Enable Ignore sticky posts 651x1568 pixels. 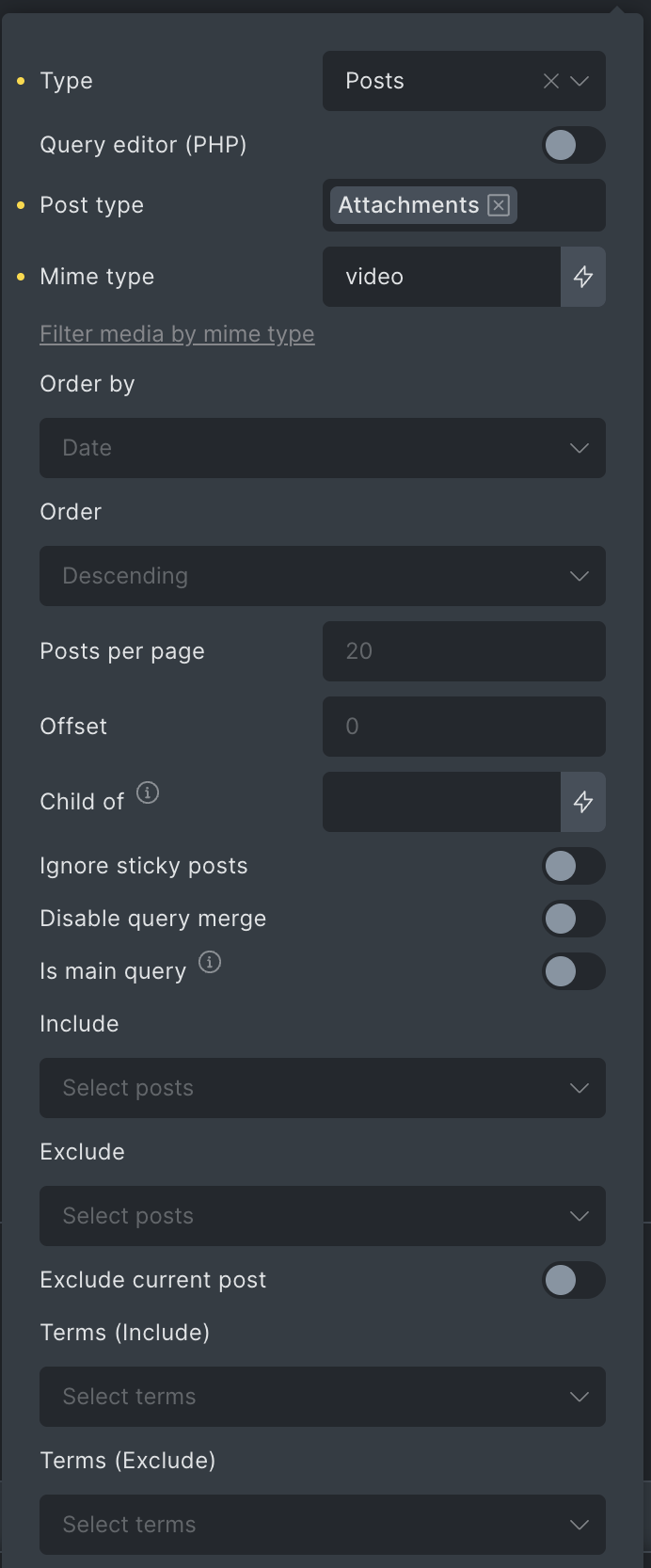pos(574,866)
